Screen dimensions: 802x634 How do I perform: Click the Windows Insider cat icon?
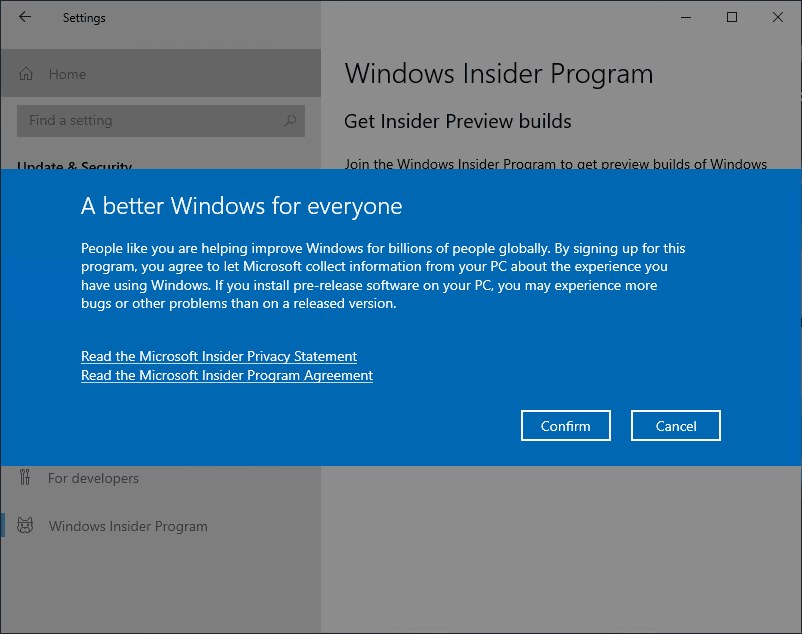[25, 526]
